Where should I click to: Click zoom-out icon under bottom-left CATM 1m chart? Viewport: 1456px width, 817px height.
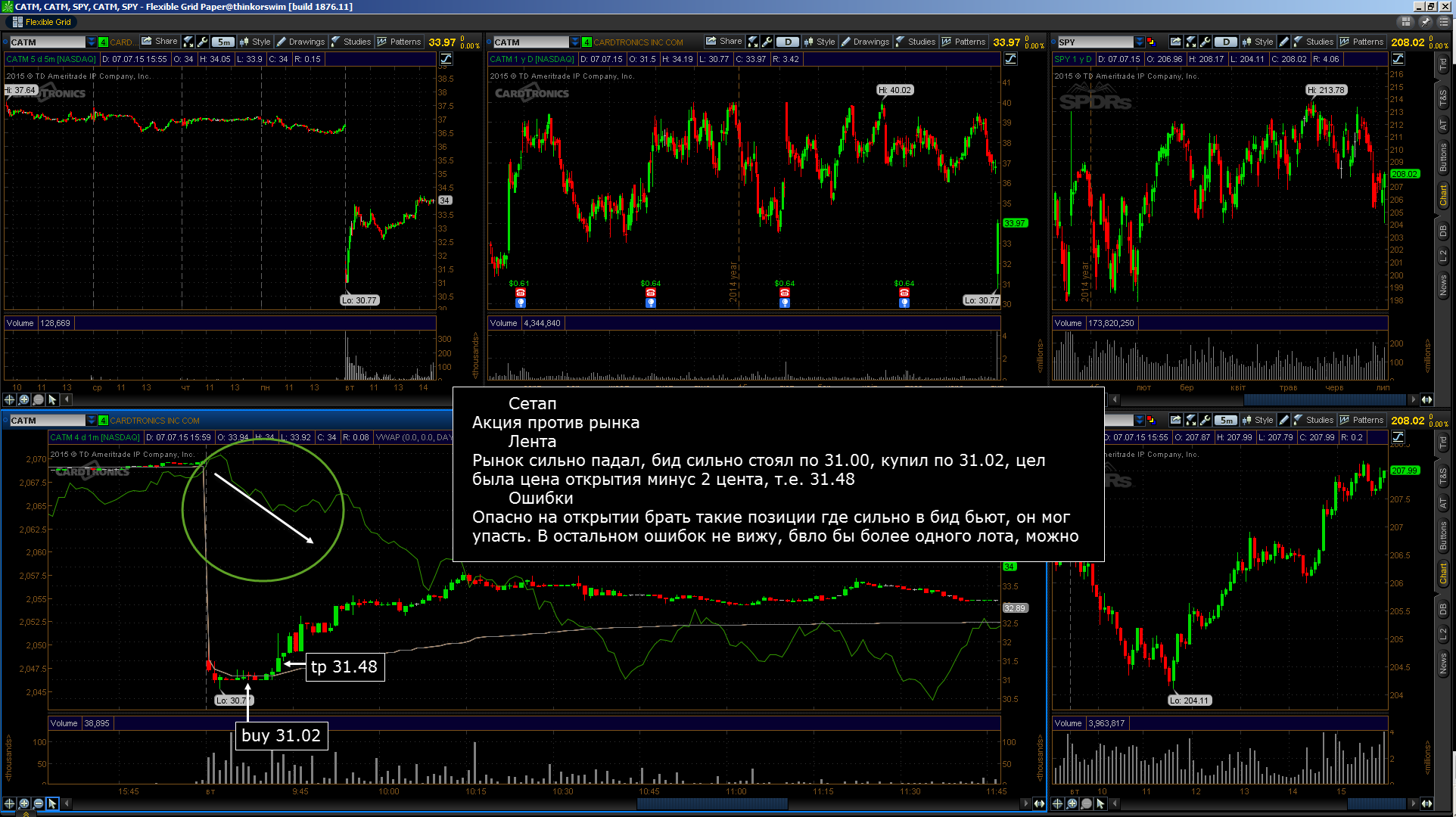39,803
